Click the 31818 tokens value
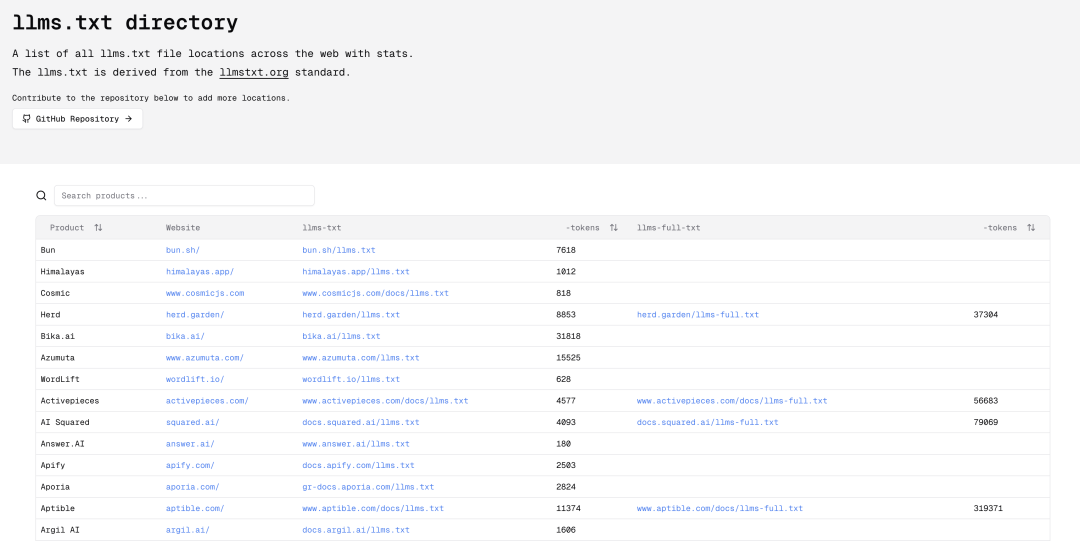The width and height of the screenshot is (1080, 541). [x=568, y=336]
